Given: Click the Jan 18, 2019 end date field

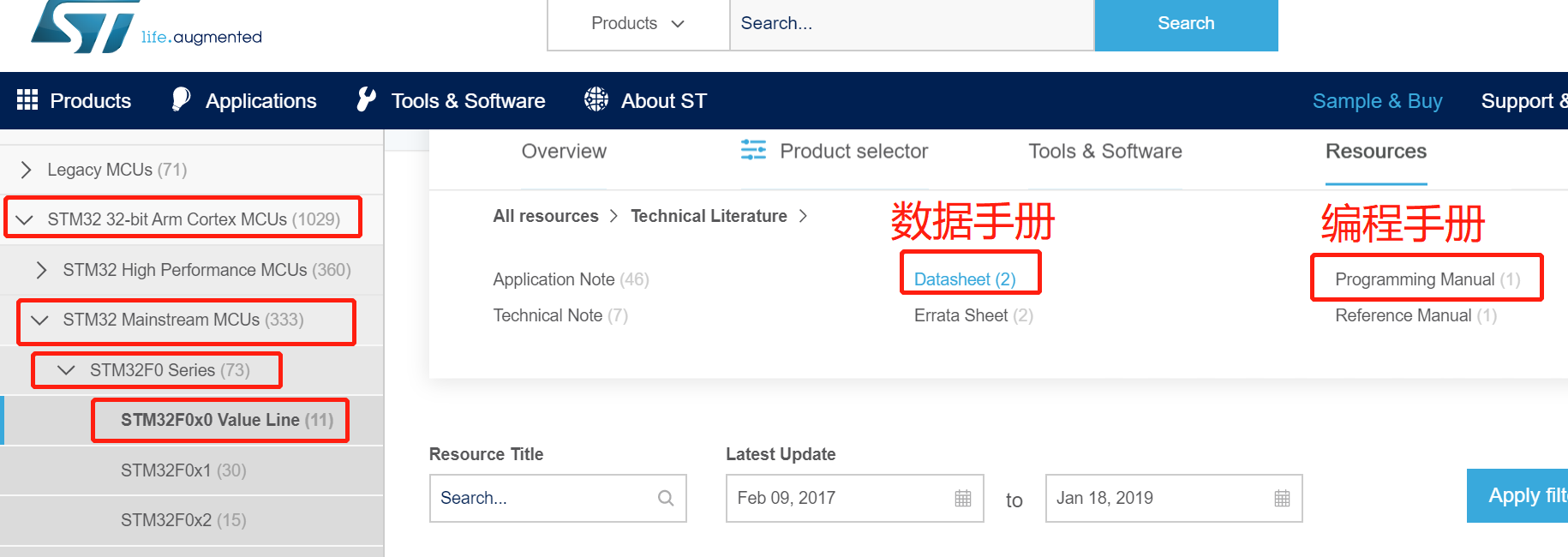Looking at the screenshot, I should tap(1174, 498).
